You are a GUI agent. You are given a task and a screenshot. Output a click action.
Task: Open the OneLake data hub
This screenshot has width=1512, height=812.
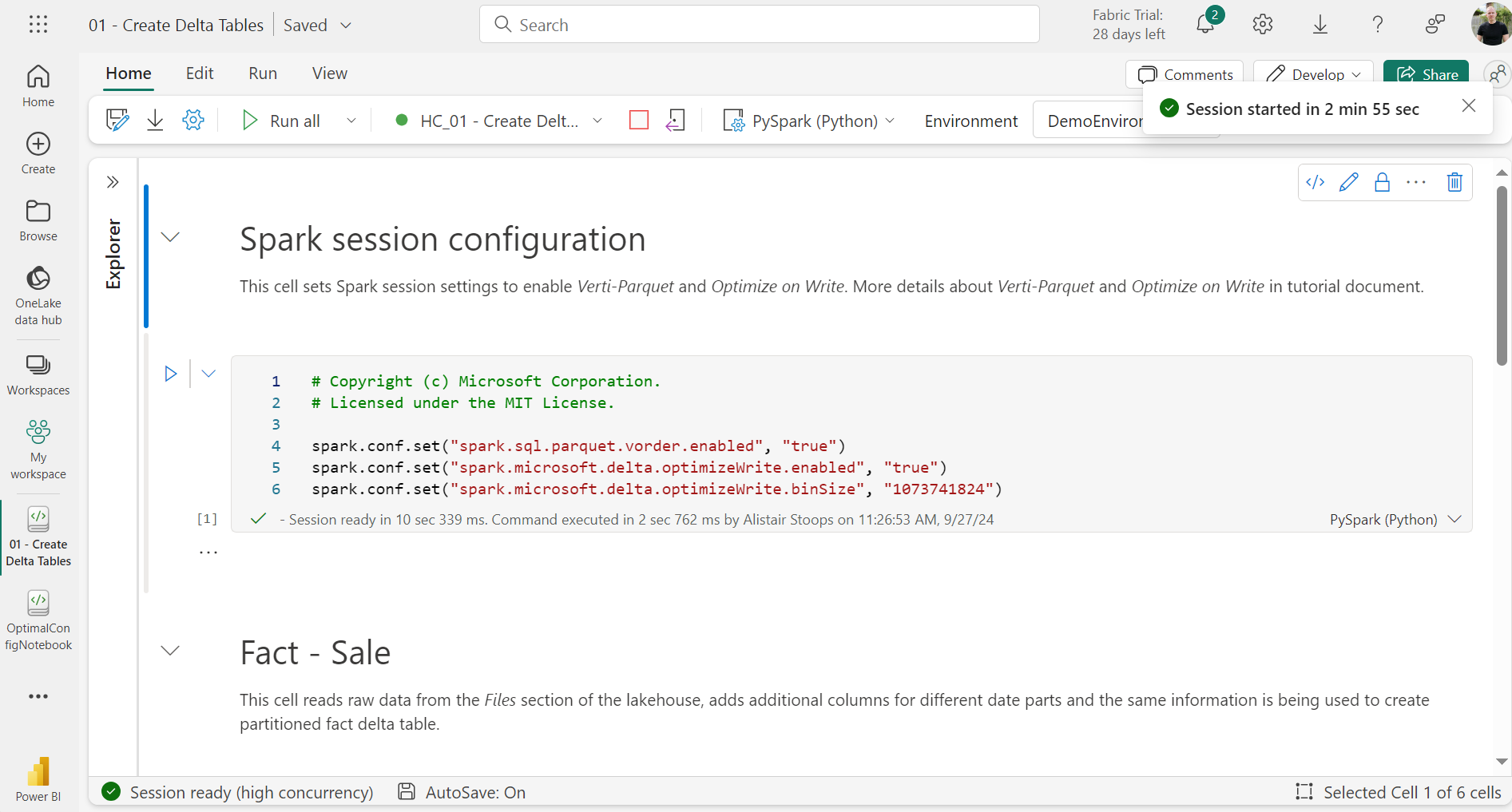(x=38, y=294)
